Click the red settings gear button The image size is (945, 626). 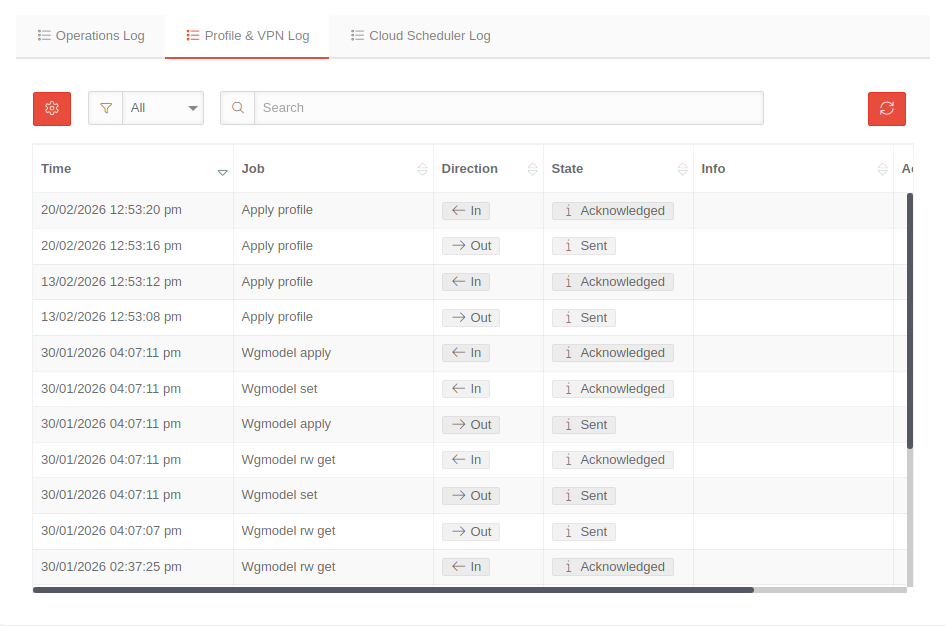52,108
